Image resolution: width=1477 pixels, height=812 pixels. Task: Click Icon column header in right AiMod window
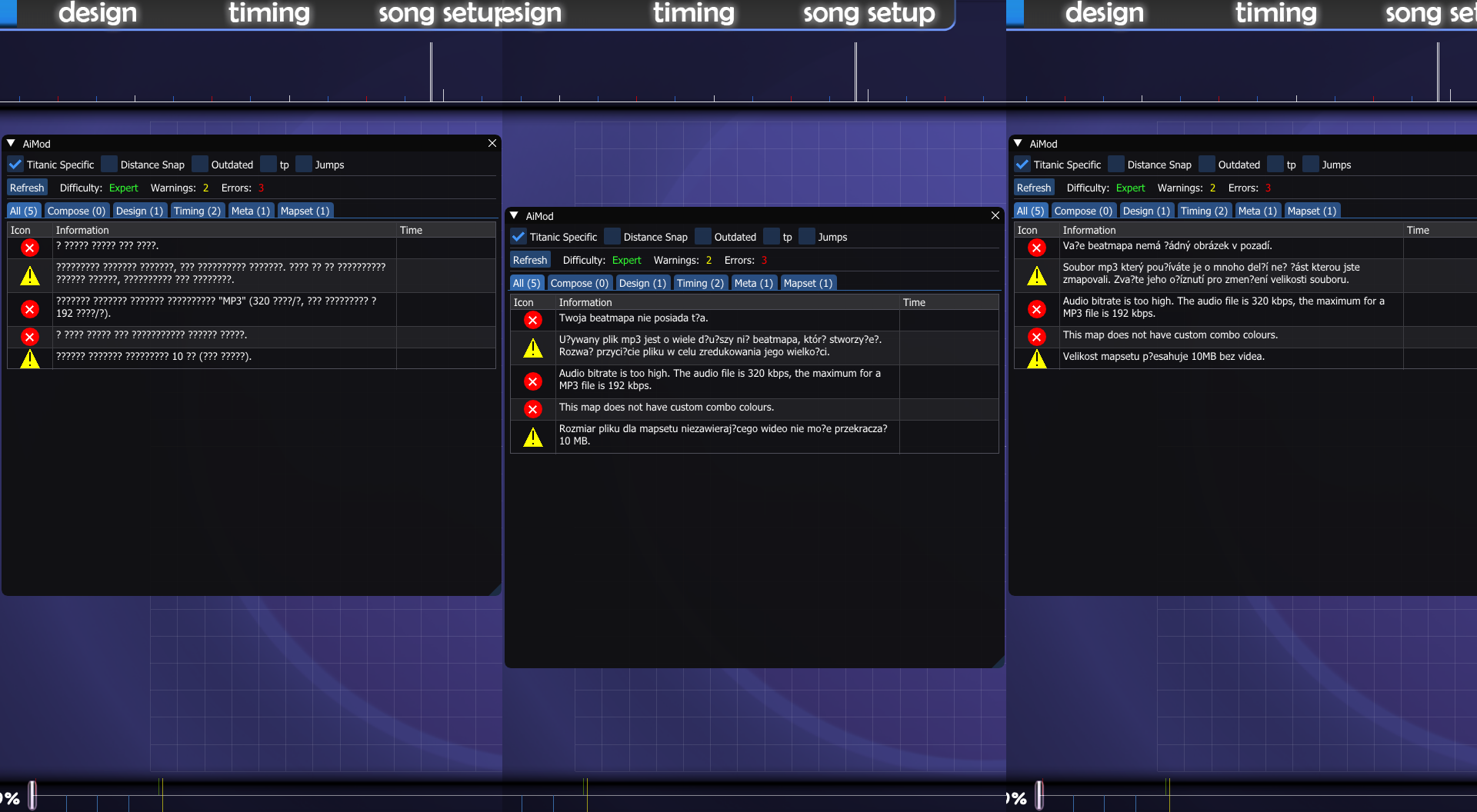1036,230
